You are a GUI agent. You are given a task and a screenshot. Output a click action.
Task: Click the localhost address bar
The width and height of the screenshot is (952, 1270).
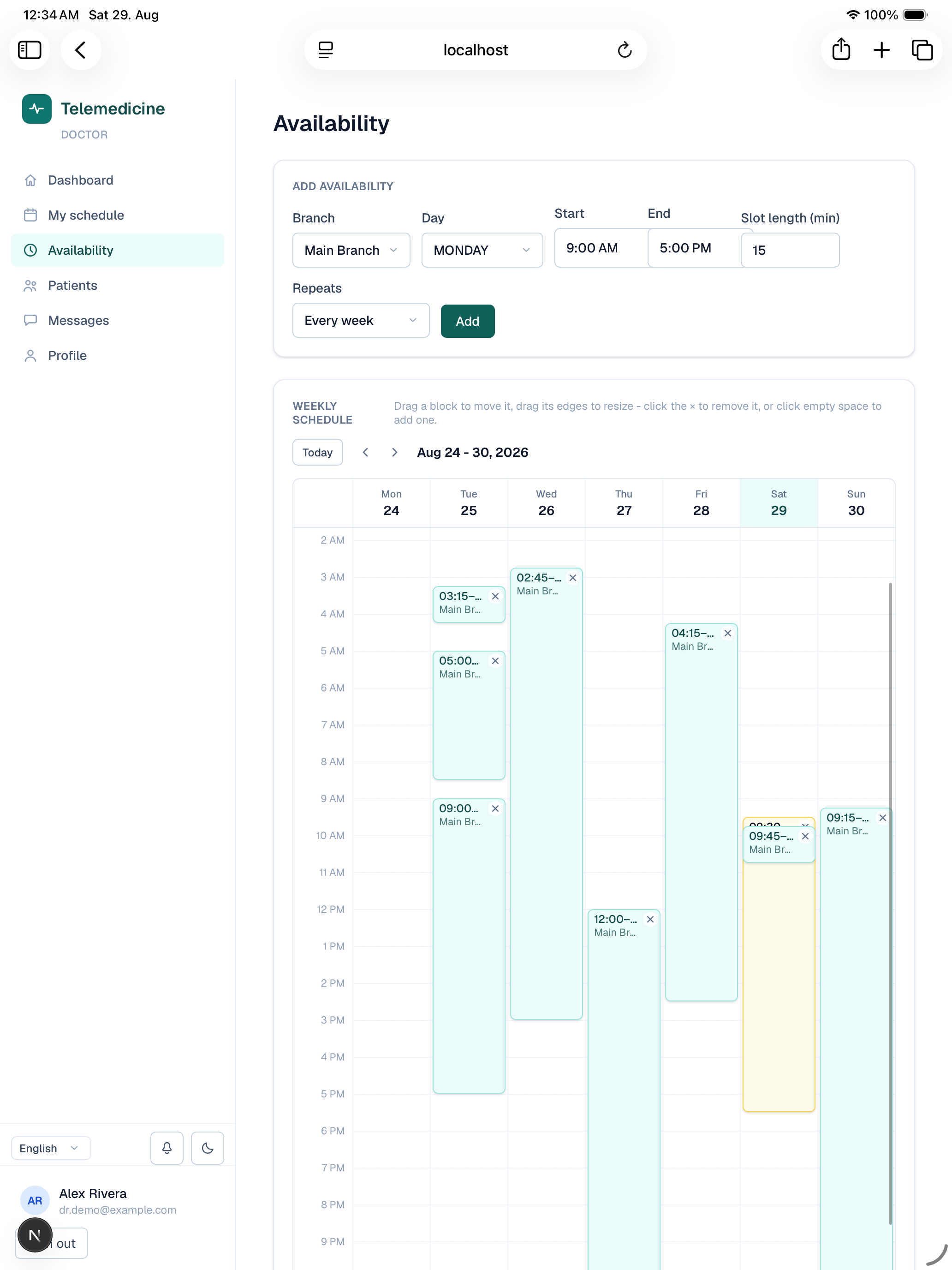point(475,50)
